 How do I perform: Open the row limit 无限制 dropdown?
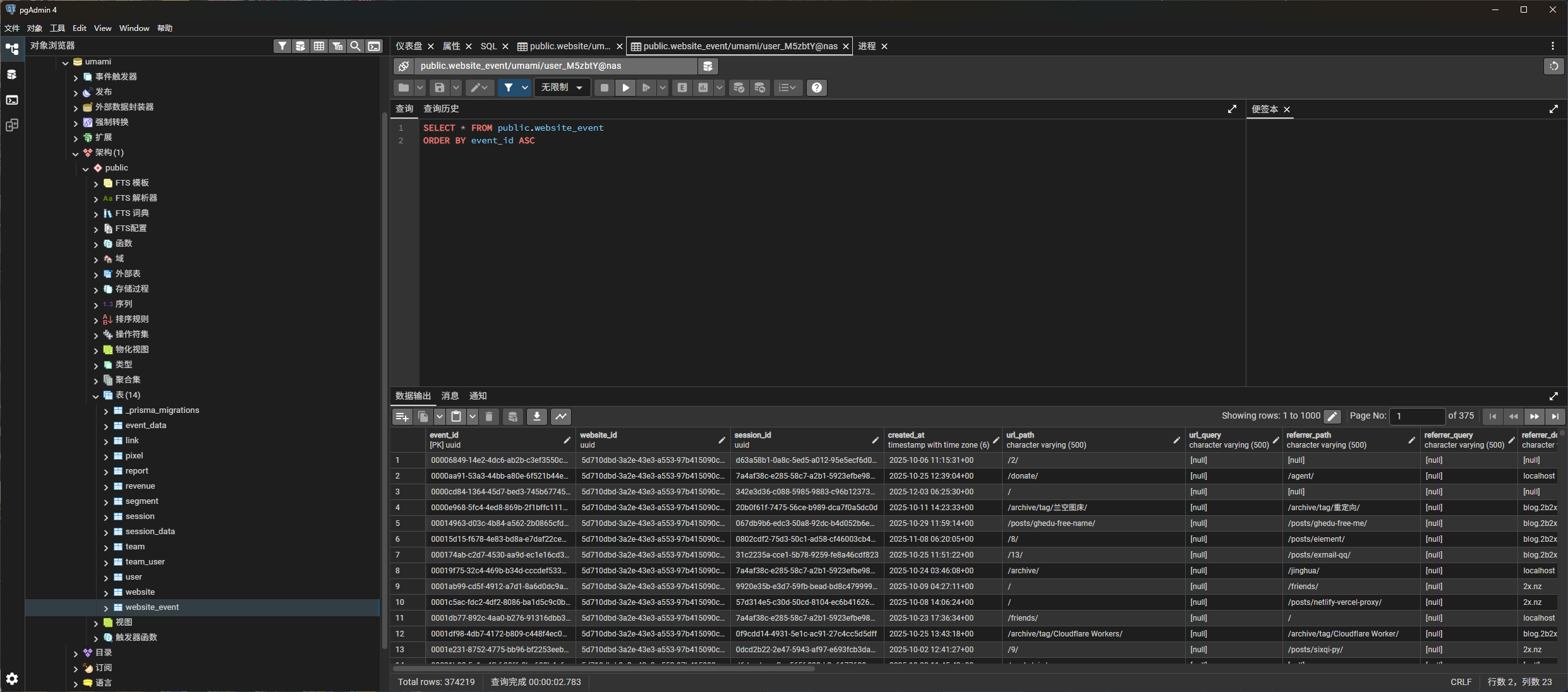coord(562,88)
